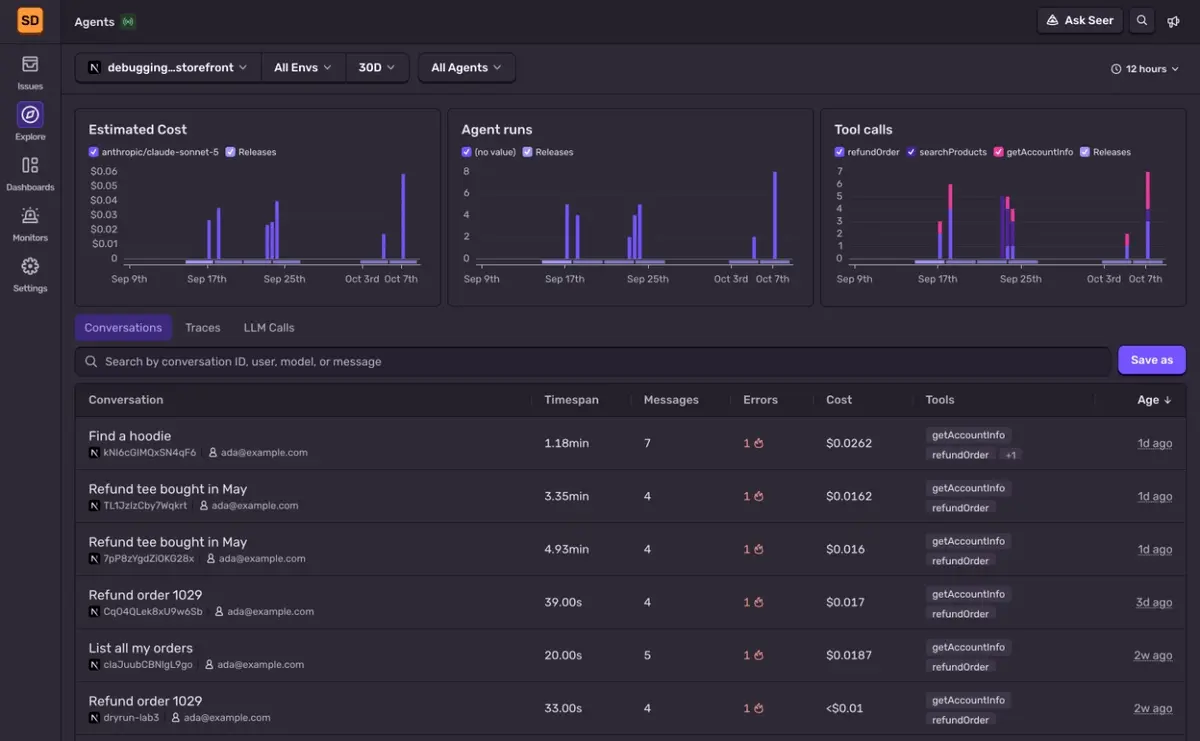The image size is (1200, 741).
Task: Open the debugging...storefront project dropdown
Action: [x=168, y=68]
